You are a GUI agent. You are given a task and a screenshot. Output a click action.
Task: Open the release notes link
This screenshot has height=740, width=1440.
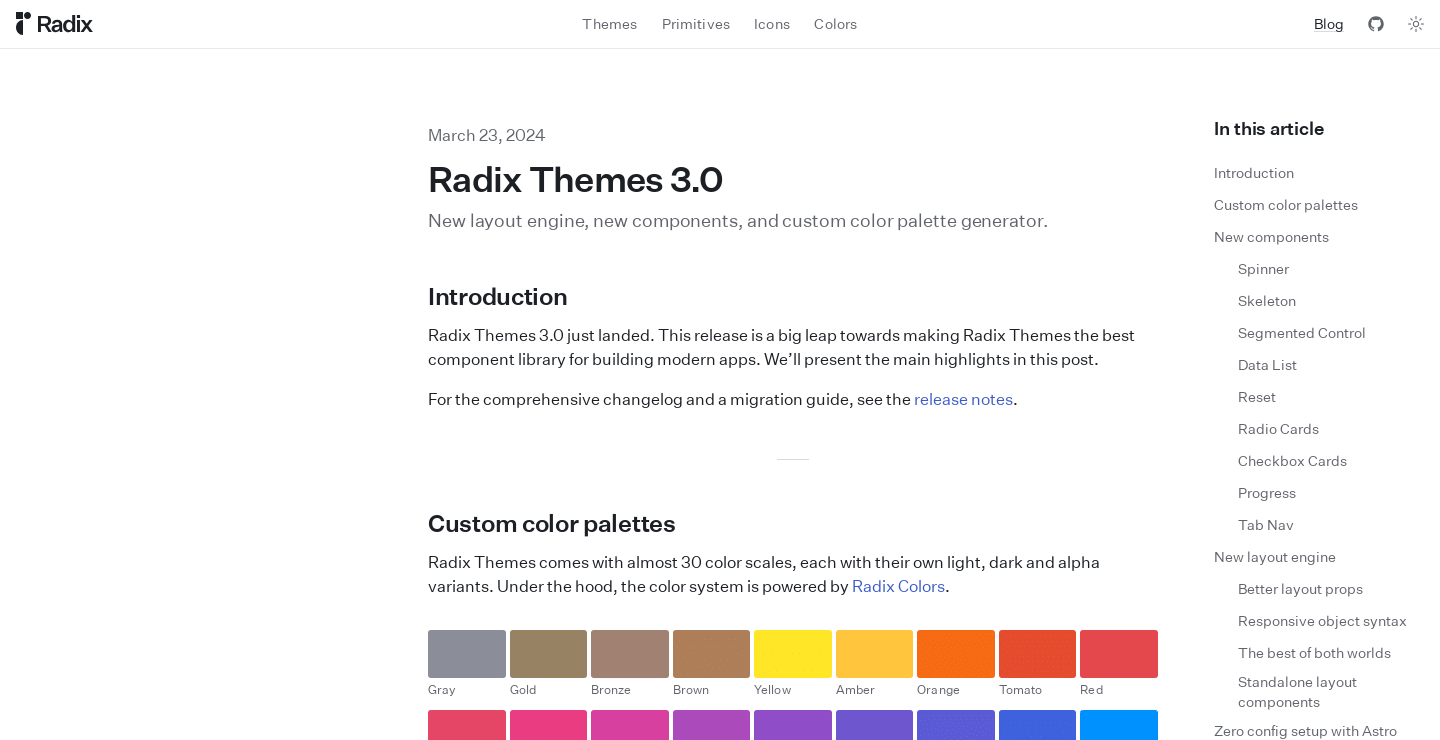pyautogui.click(x=963, y=399)
